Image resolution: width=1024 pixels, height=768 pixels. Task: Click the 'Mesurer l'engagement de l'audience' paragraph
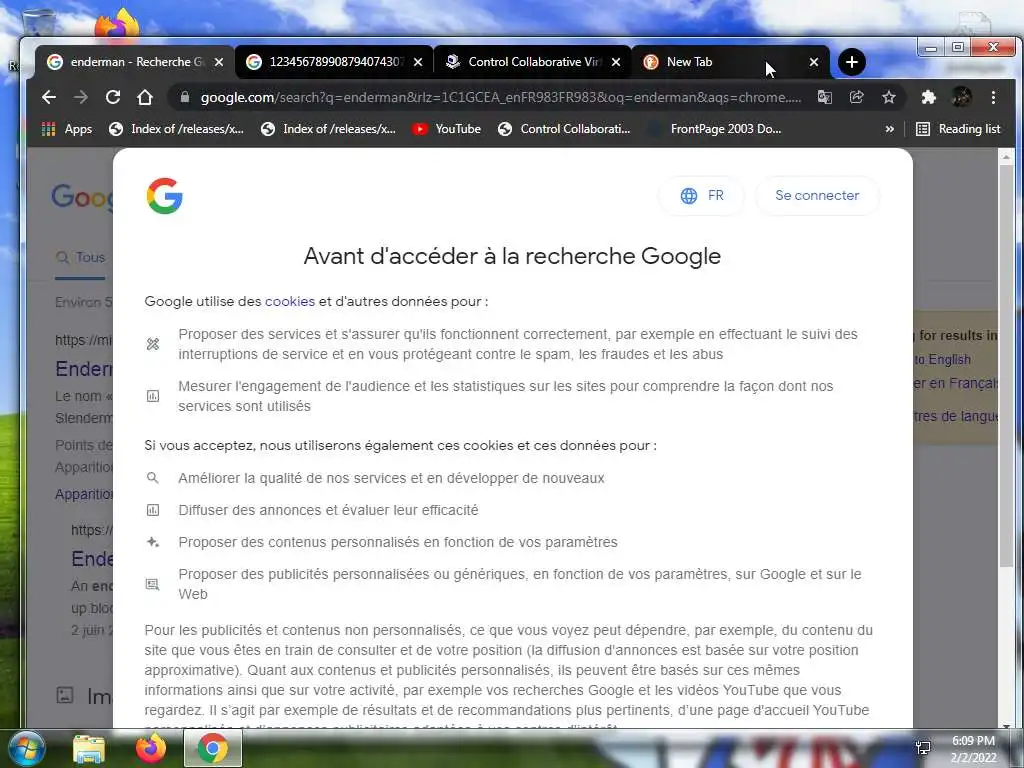(x=506, y=396)
